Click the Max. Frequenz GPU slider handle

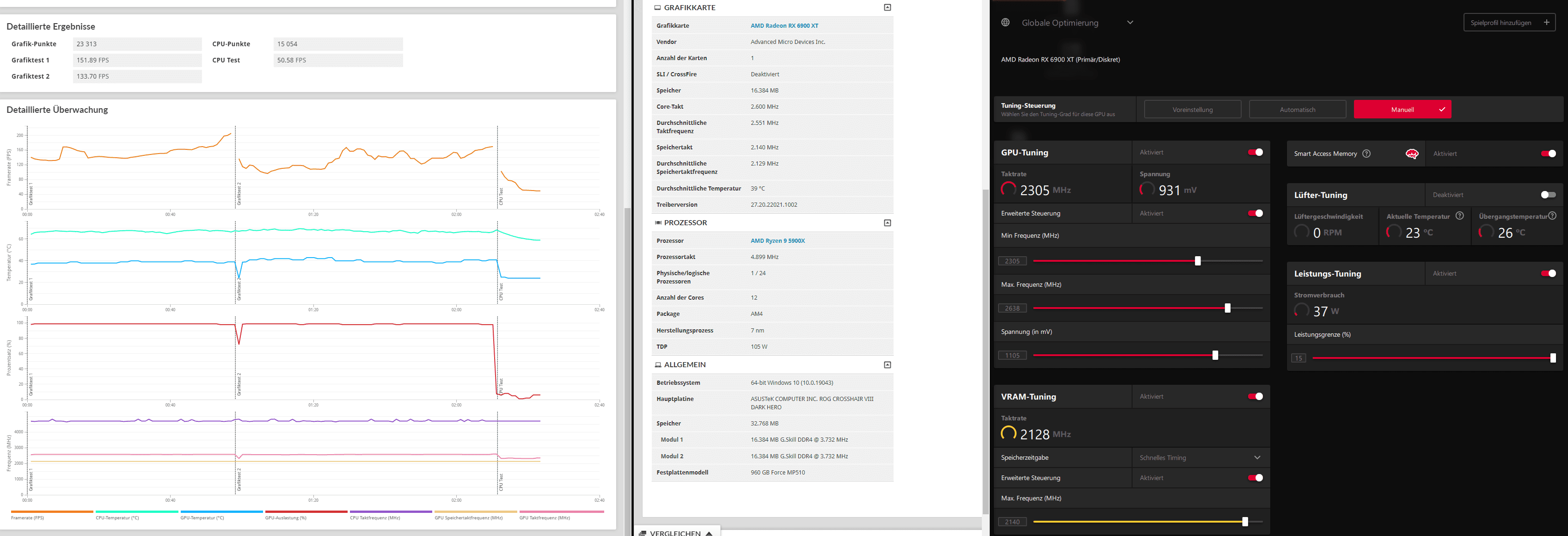tap(1227, 308)
